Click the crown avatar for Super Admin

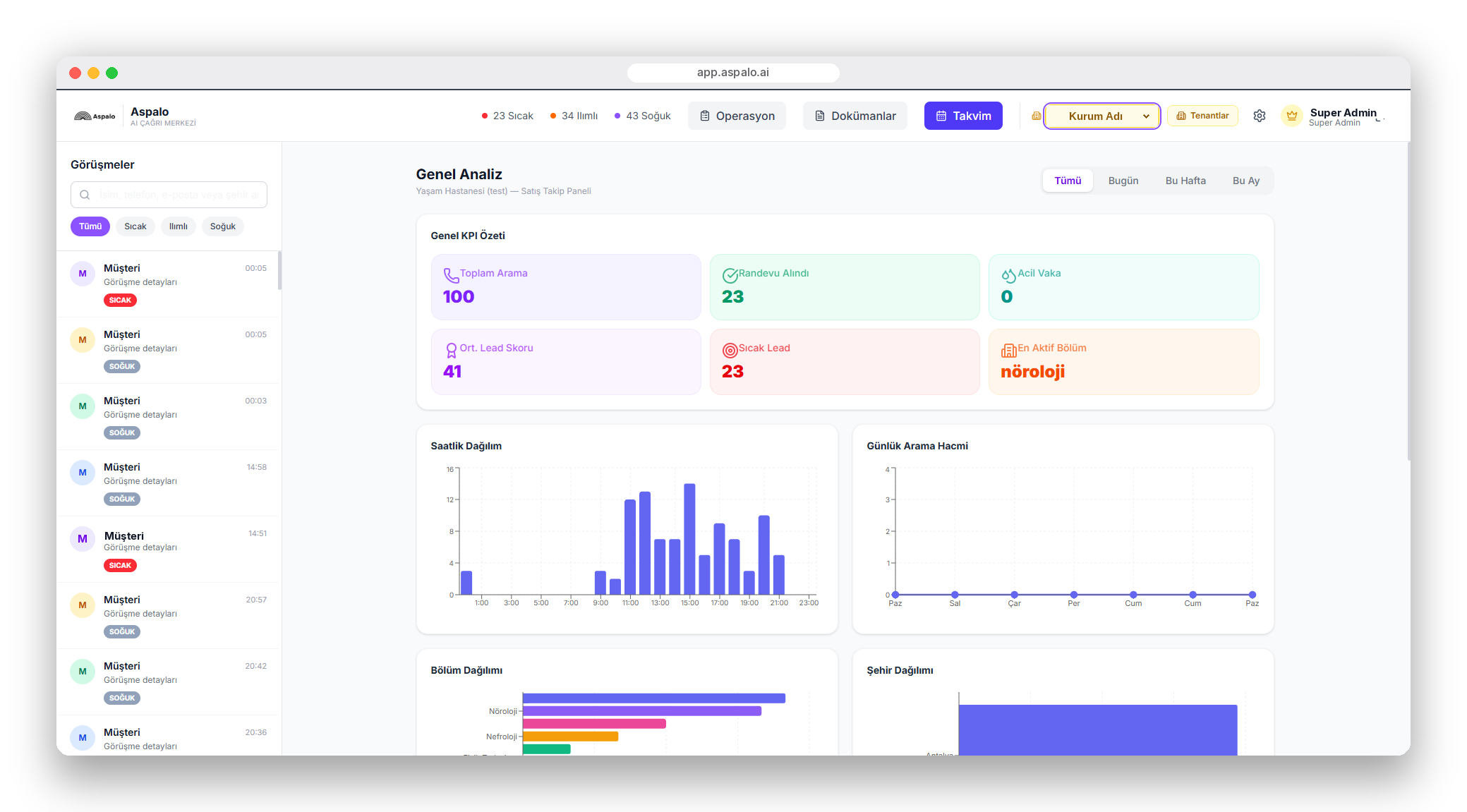1291,116
